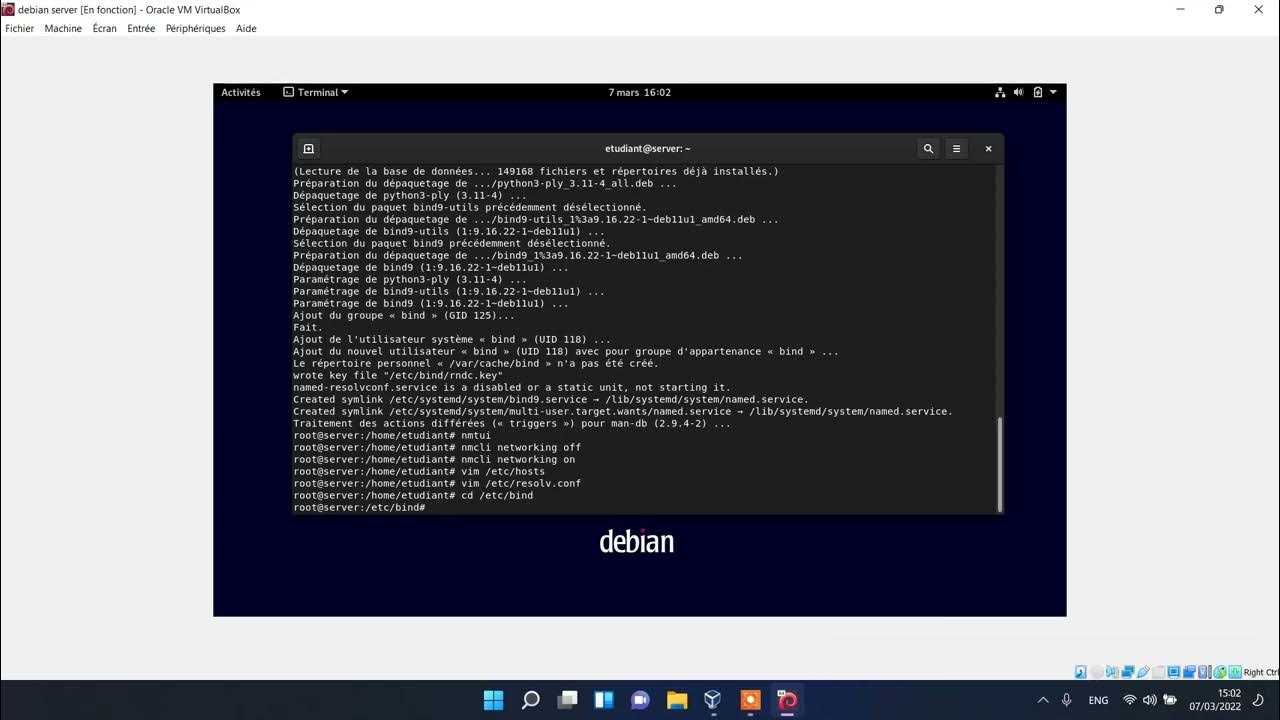Screen dimensions: 1280x720
Task: Open the orange app on taskbar
Action: coord(750,700)
